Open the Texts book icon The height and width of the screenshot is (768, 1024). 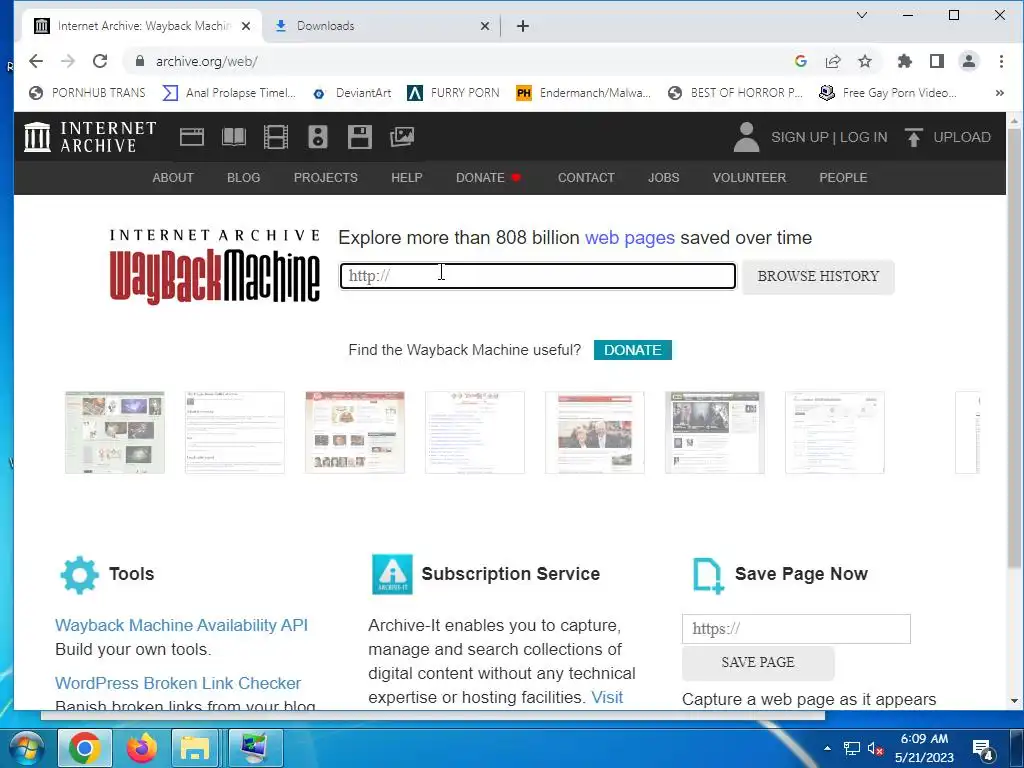click(234, 137)
